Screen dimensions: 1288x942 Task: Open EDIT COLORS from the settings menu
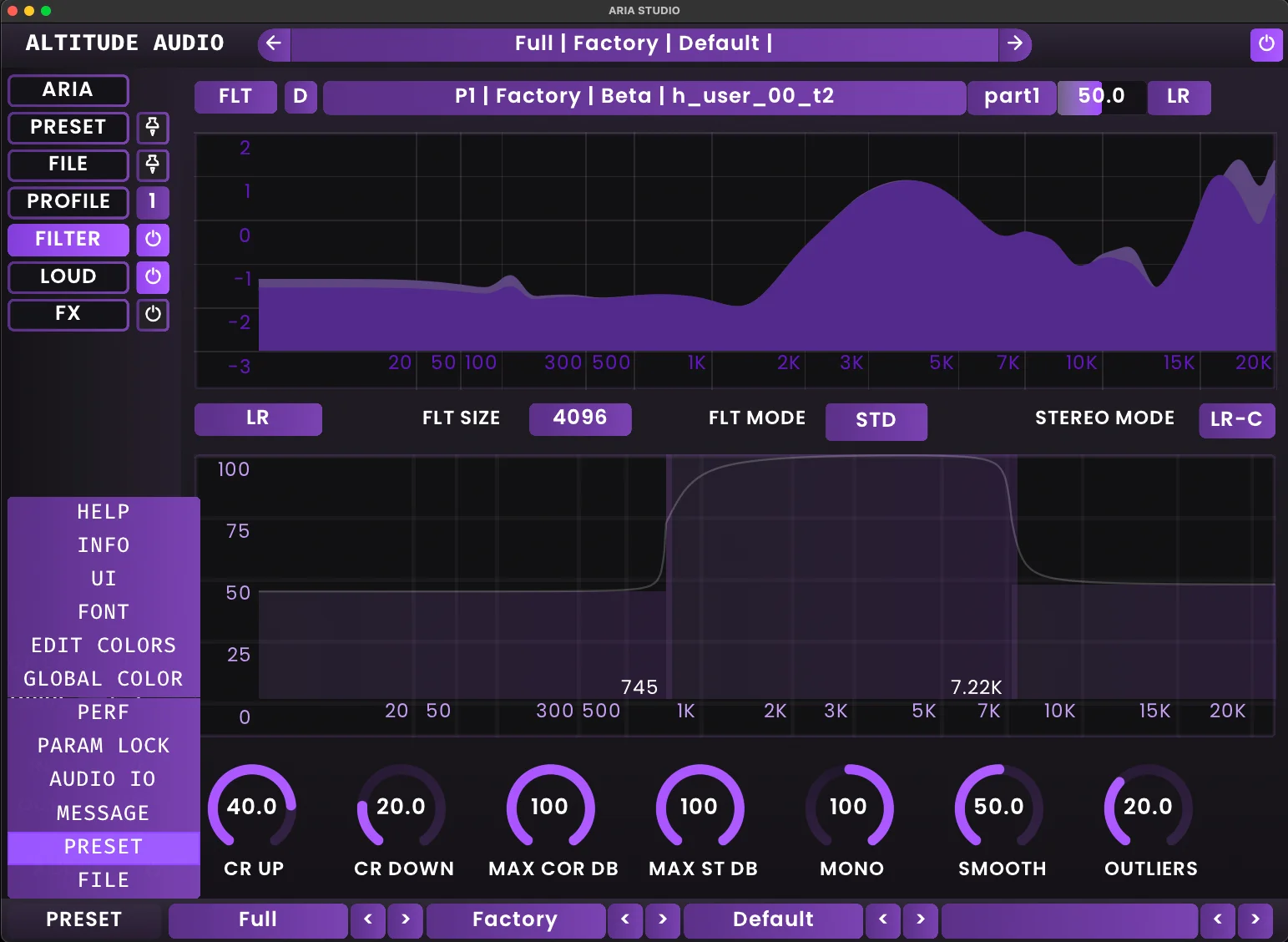pyautogui.click(x=104, y=645)
